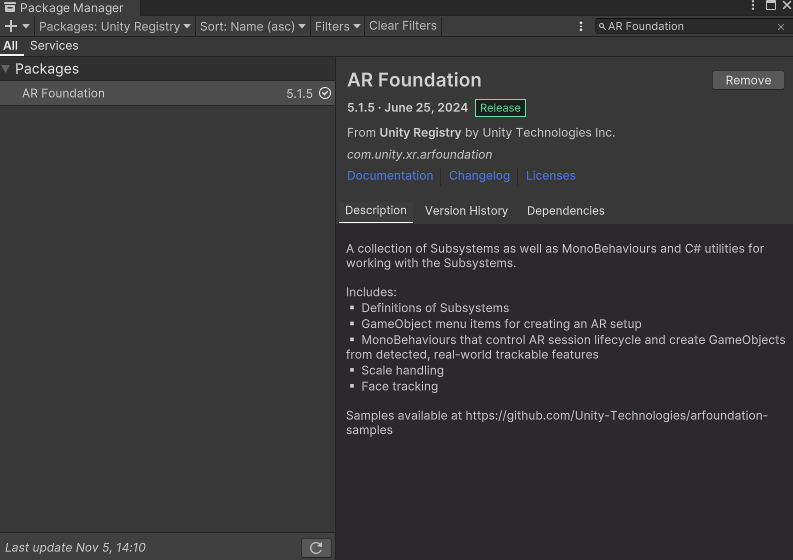This screenshot has height=560, width=793.
Task: Switch to the Dependencies tab
Action: click(x=565, y=210)
